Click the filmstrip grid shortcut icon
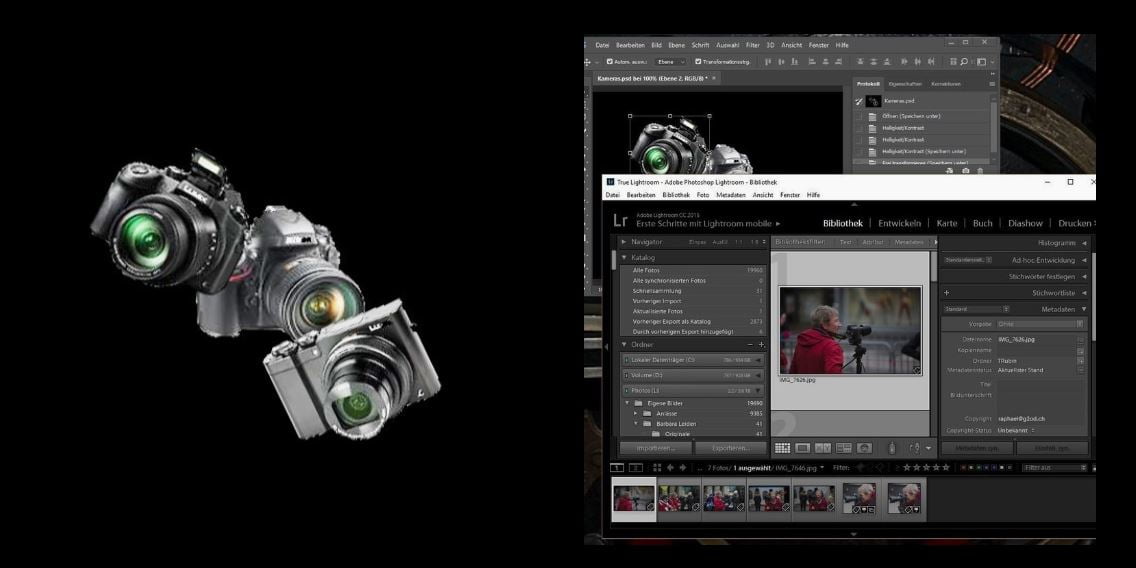Screen dimensions: 1136x568 point(657,468)
